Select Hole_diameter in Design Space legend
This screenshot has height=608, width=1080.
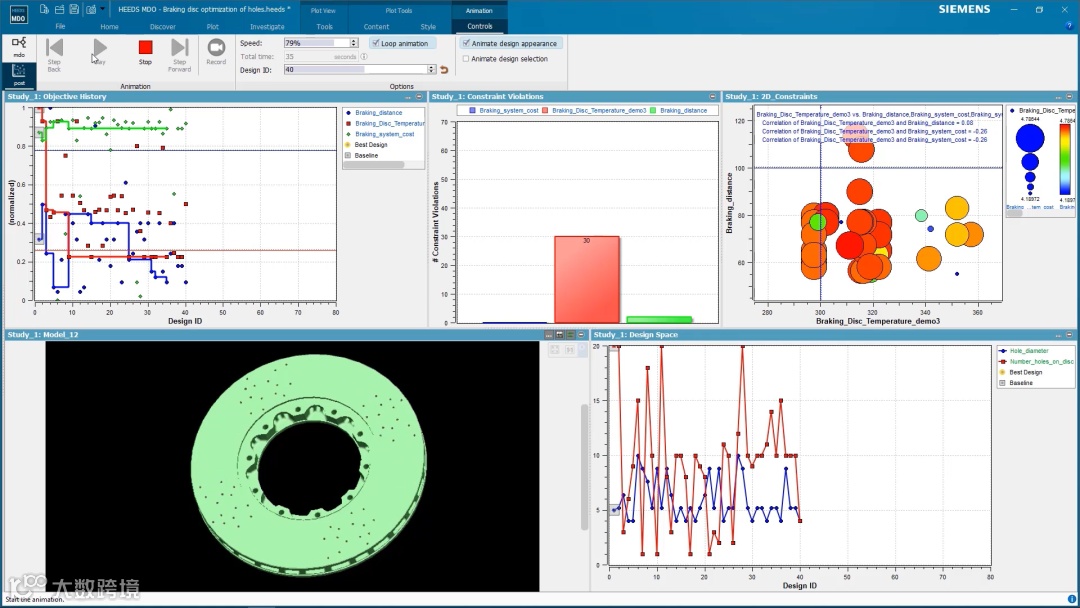point(1029,351)
